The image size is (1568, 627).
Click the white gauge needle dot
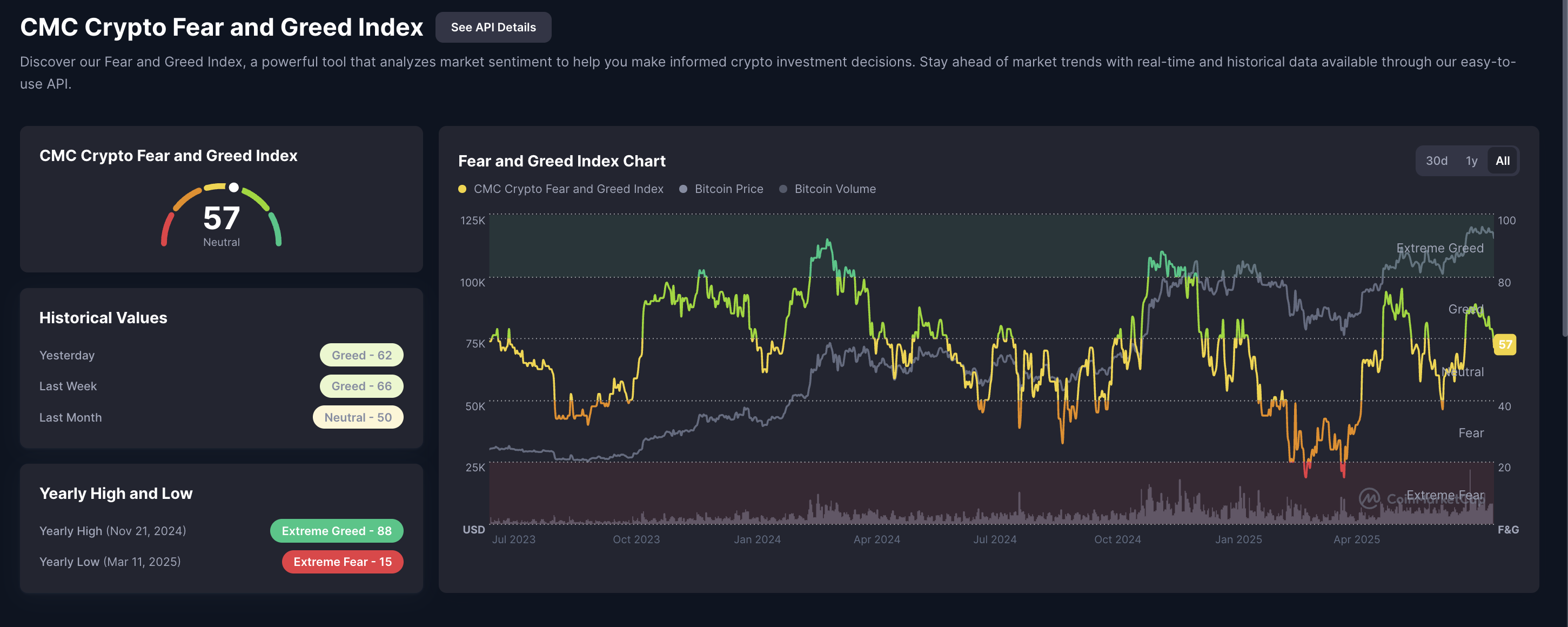[x=234, y=188]
